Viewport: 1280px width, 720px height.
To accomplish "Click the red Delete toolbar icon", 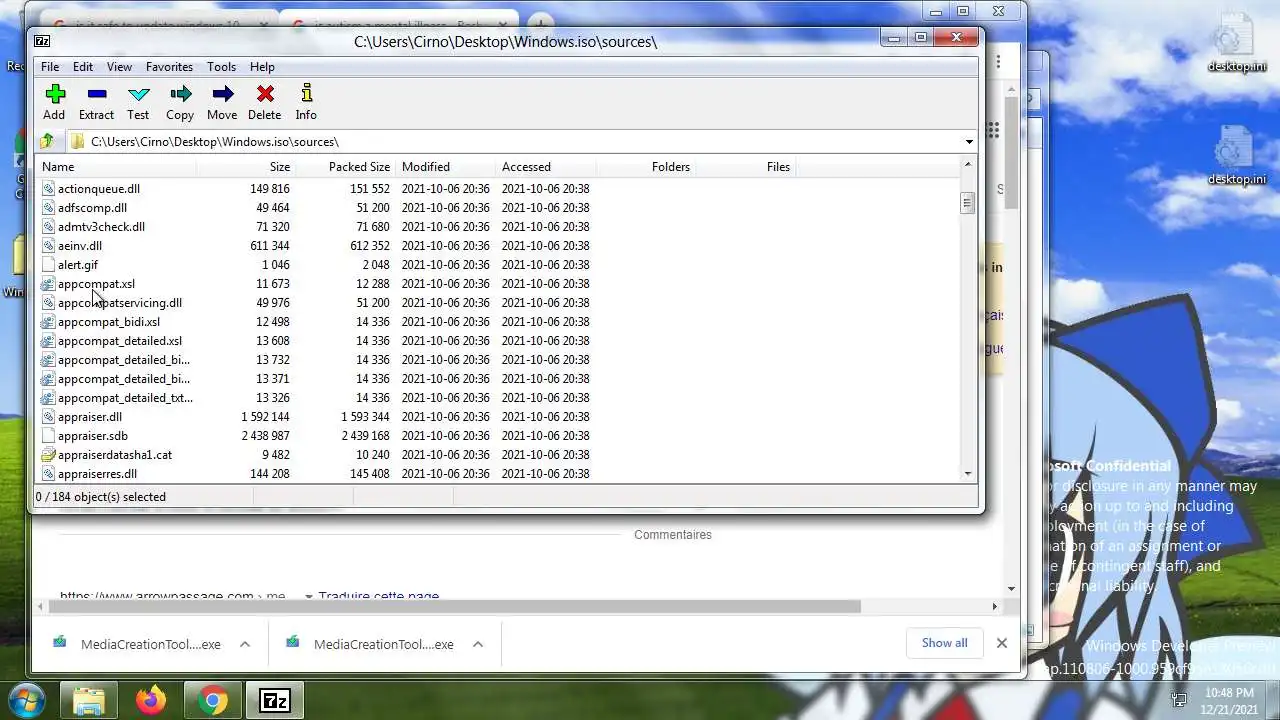I will point(265,94).
